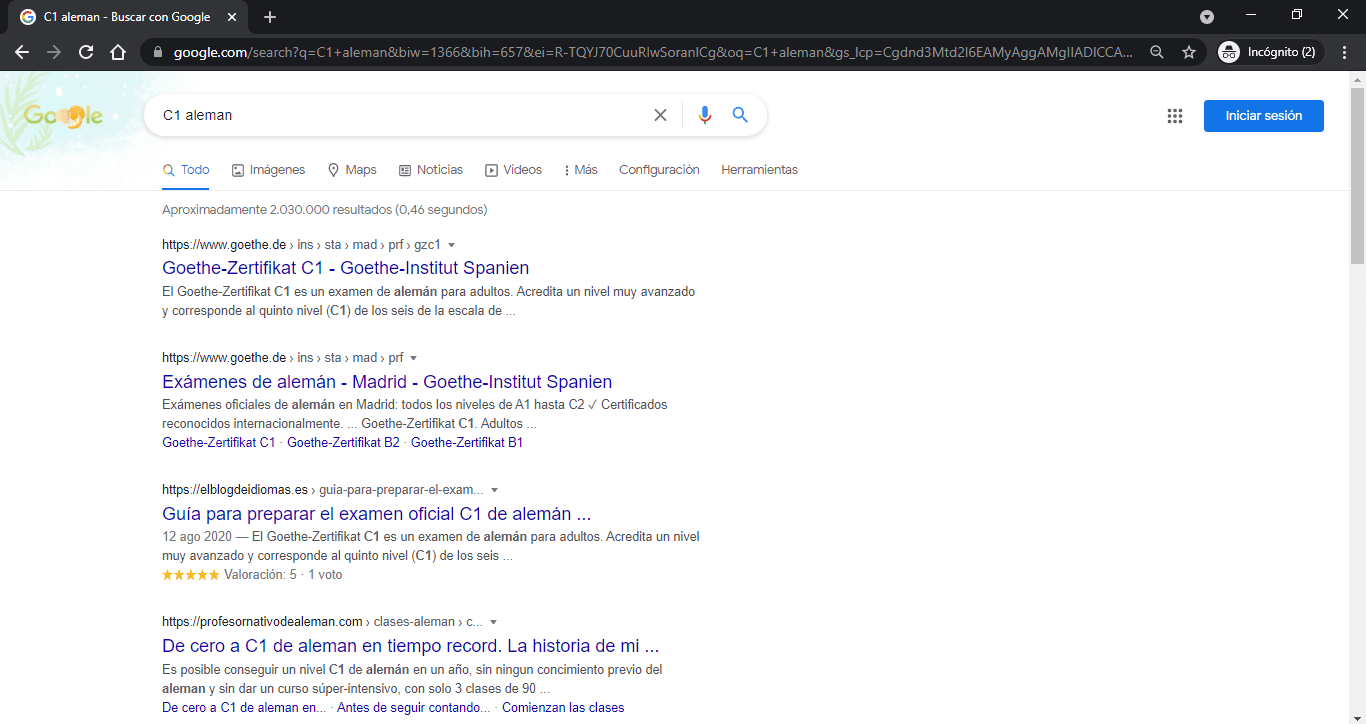Open the Goethe-Zertifikat C1 sitelink
Screen dimensions: 1366x724
(x=218, y=442)
